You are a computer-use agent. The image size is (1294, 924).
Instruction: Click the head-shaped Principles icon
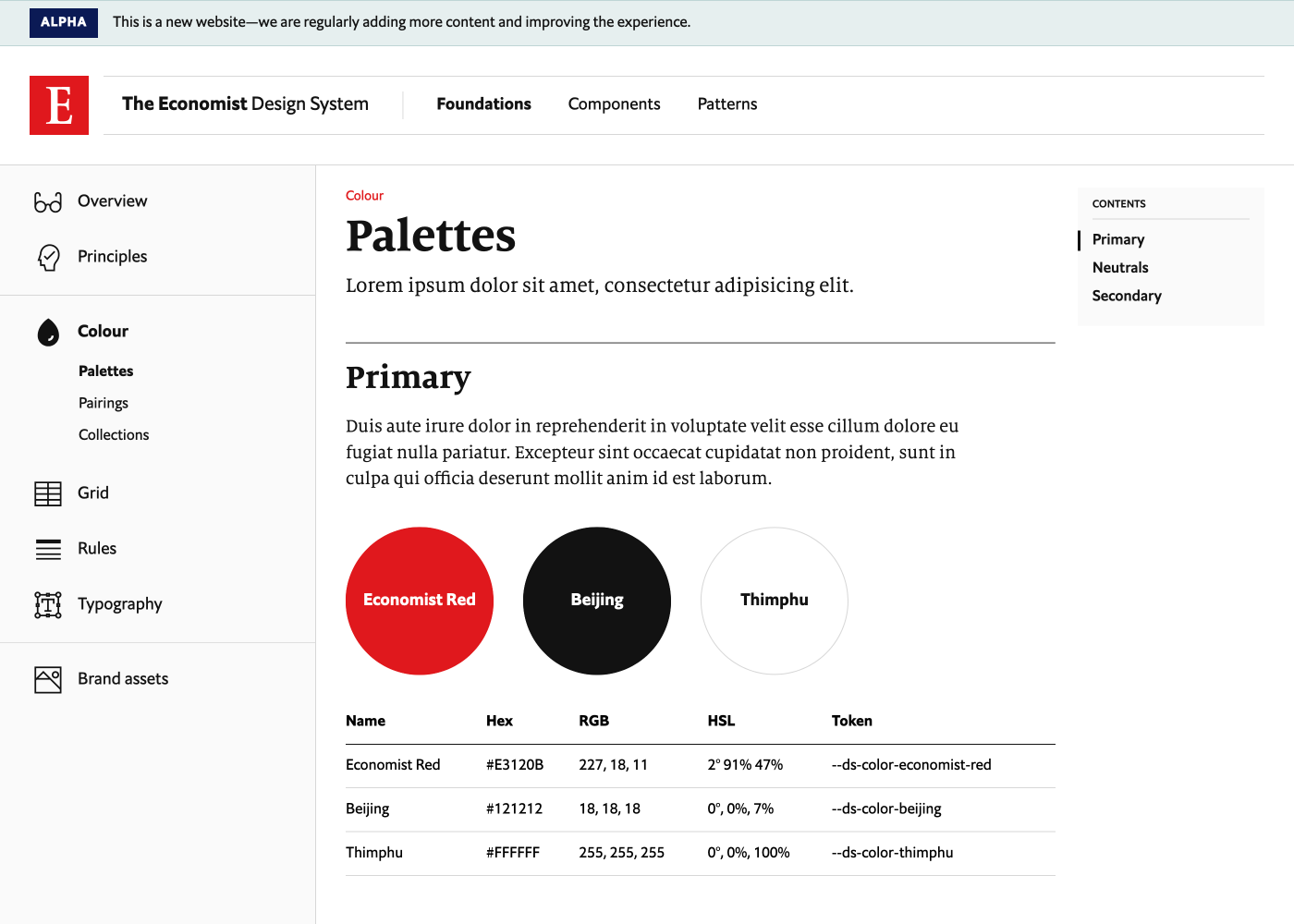48,257
